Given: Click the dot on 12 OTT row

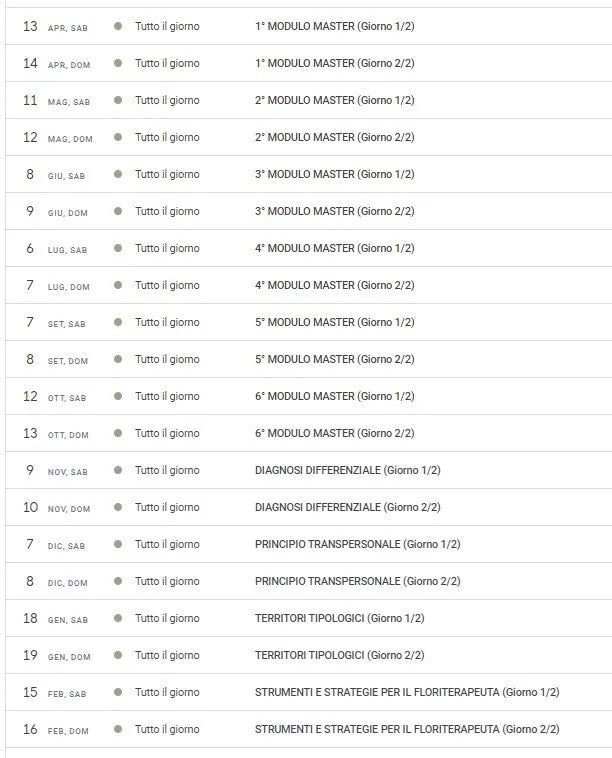Looking at the screenshot, I should pyautogui.click(x=118, y=396).
